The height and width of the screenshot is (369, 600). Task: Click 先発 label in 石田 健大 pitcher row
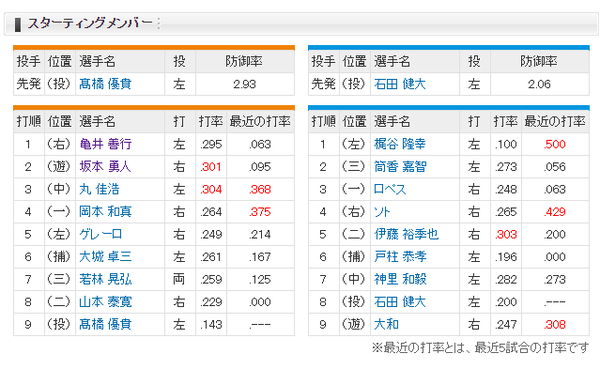tap(324, 84)
